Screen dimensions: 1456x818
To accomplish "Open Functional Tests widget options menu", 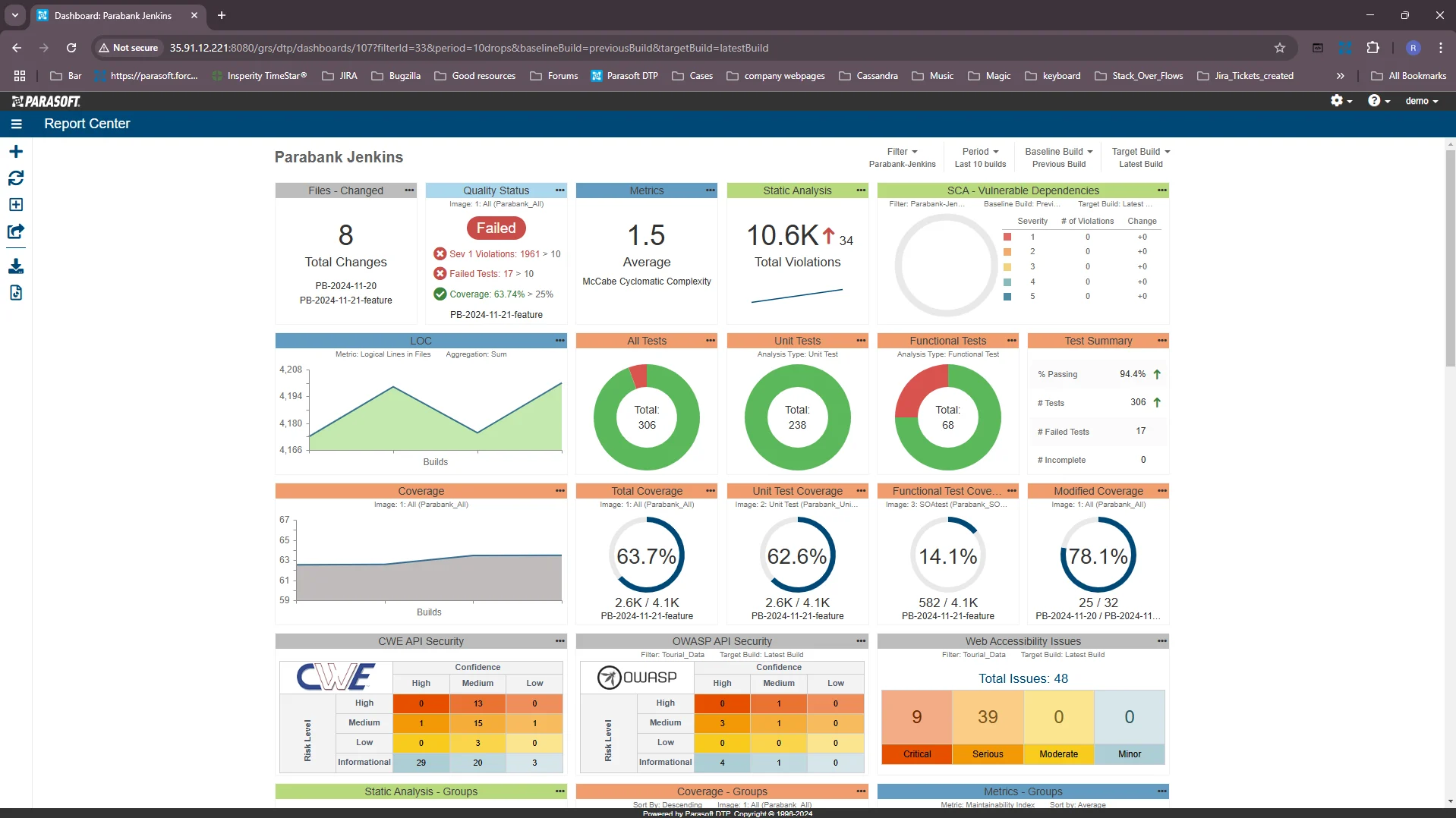I will [1012, 341].
